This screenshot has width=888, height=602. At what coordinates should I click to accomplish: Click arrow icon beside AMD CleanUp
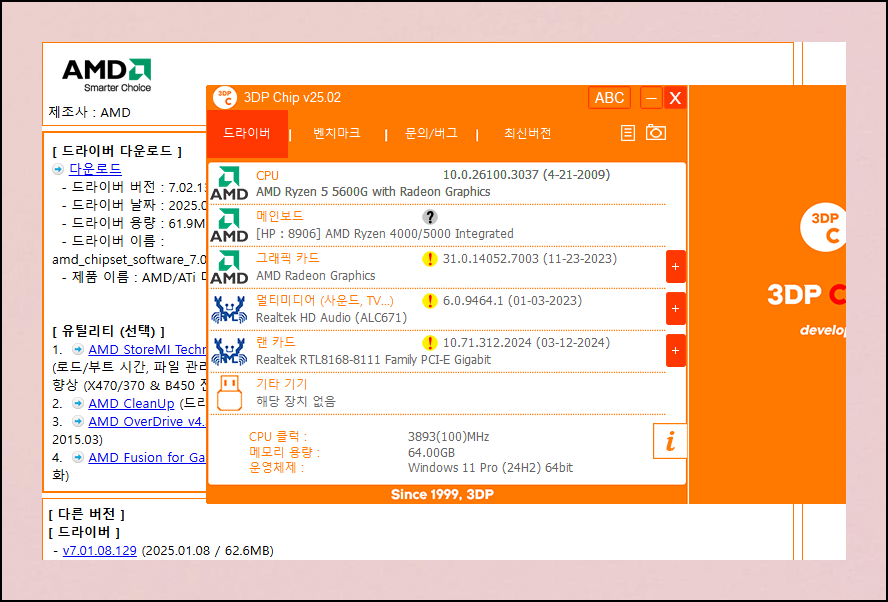tap(78, 404)
